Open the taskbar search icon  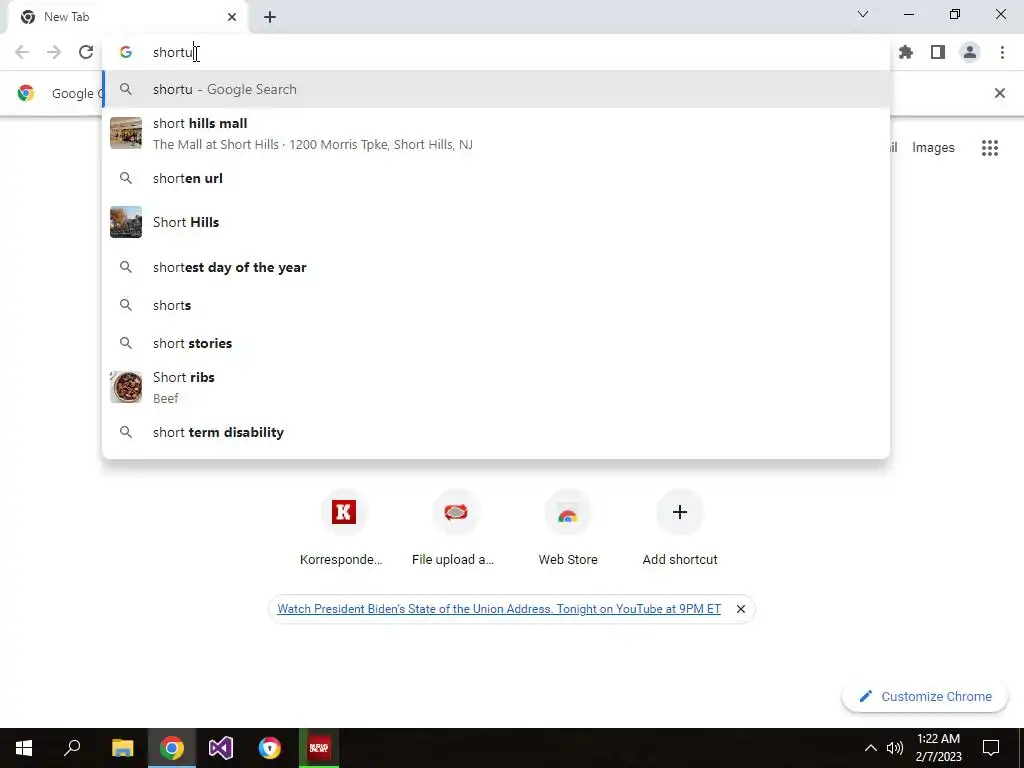pyautogui.click(x=72, y=748)
